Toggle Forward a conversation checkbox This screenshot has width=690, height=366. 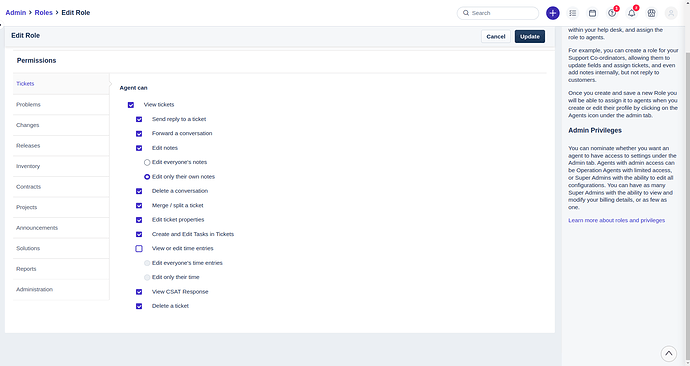(x=139, y=134)
